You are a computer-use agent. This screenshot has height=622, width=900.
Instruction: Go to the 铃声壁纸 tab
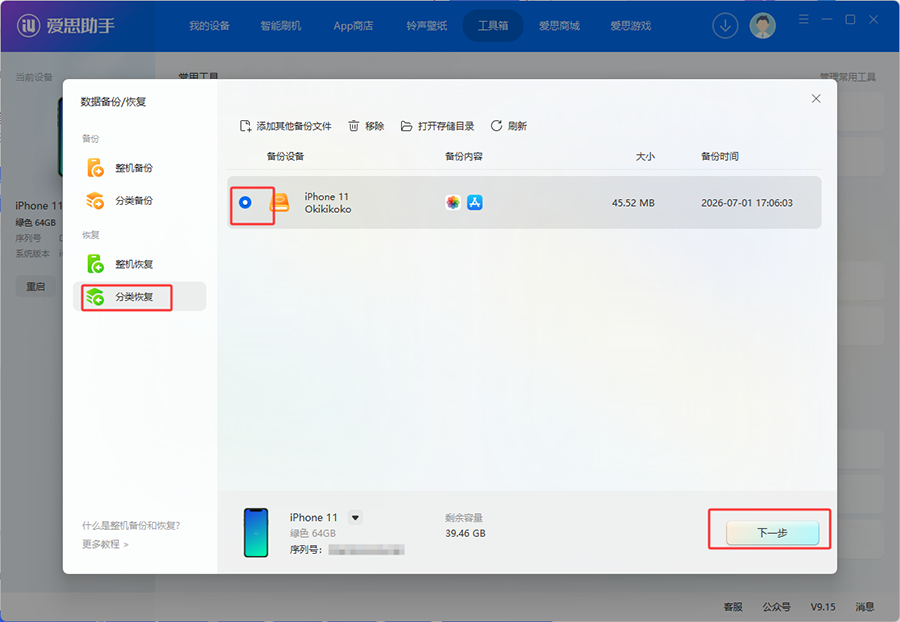pyautogui.click(x=426, y=26)
